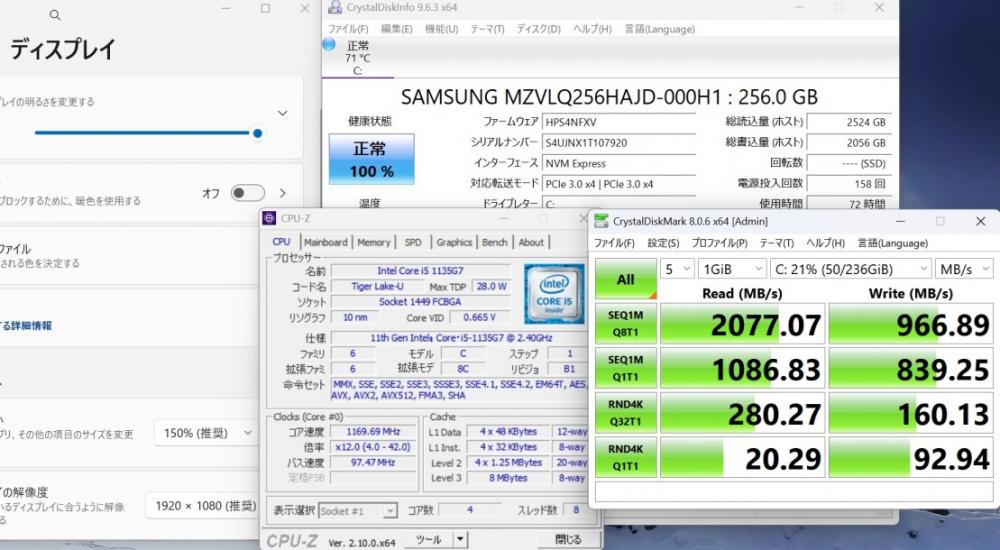
Task: Click the 閉じる button in CPU-Z
Action: (568, 540)
